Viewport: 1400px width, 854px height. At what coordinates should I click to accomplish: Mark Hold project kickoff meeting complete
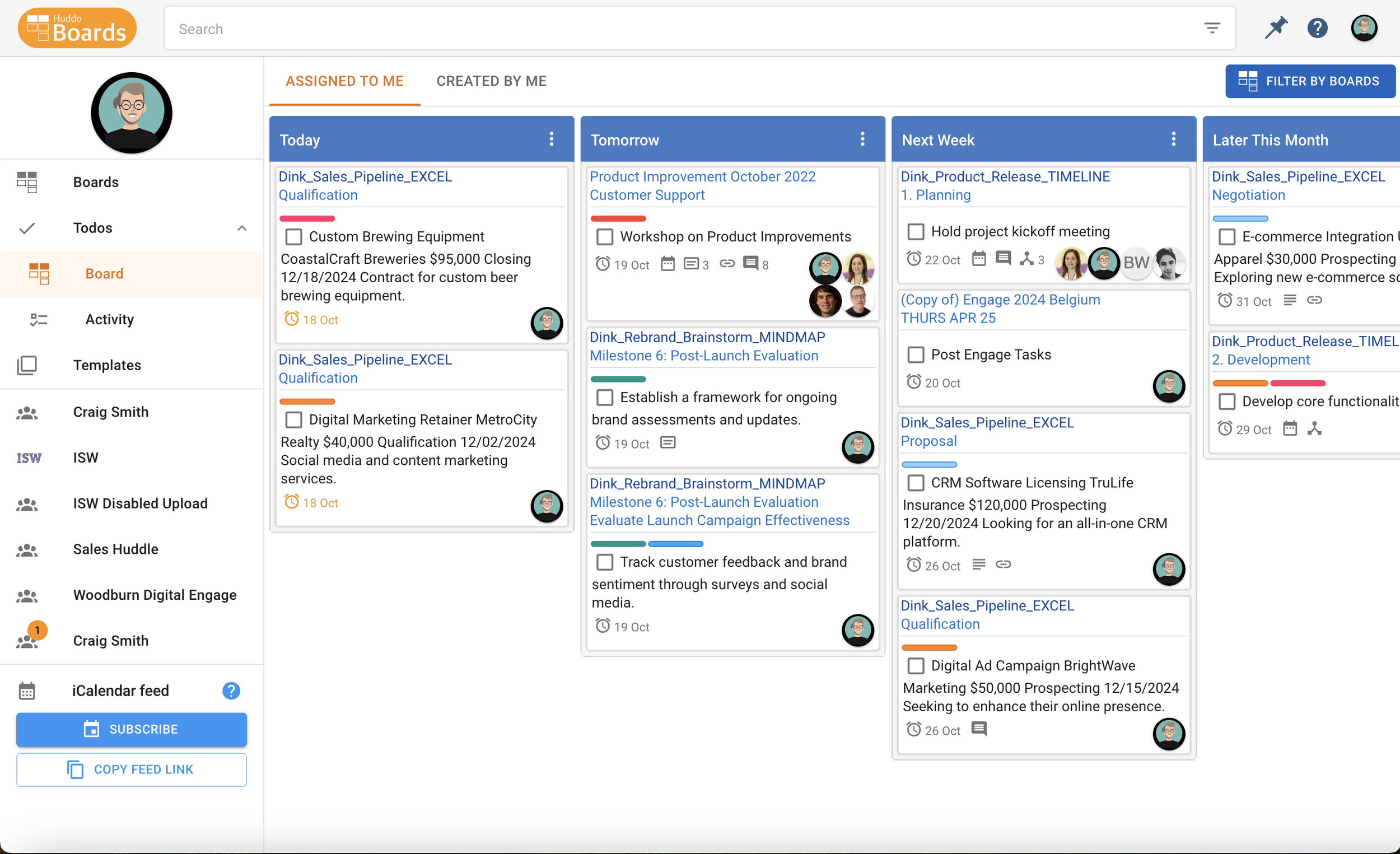click(x=916, y=231)
